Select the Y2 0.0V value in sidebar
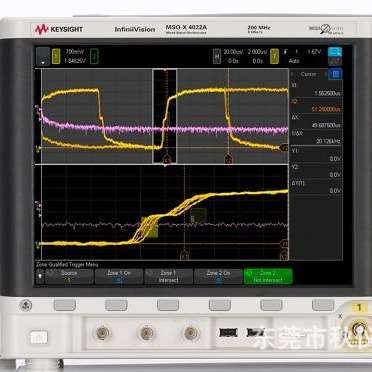 pos(334,175)
